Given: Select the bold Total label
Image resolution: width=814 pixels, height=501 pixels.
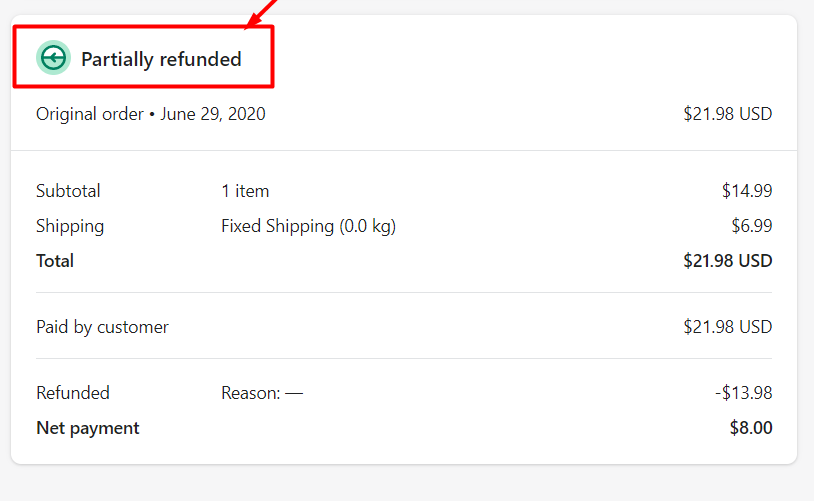Looking at the screenshot, I should point(55,261).
